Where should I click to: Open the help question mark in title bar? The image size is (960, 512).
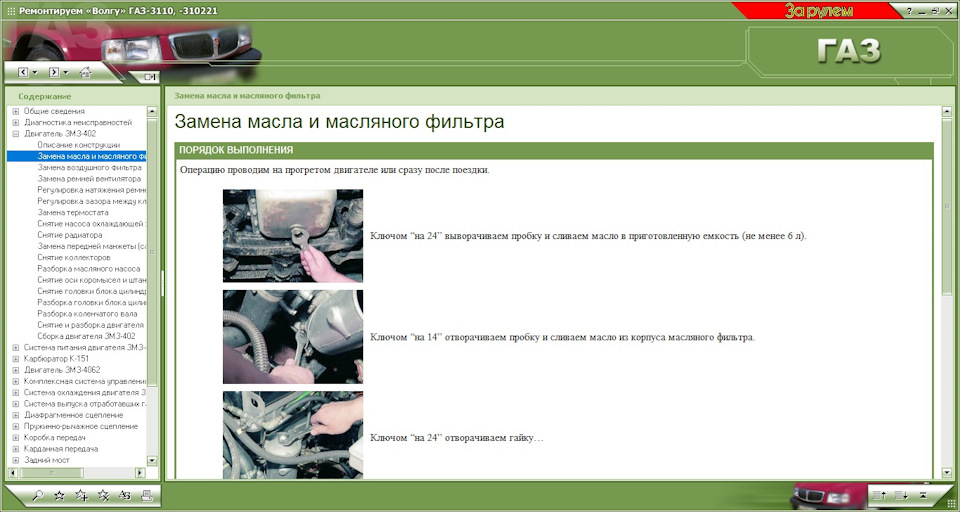(909, 11)
